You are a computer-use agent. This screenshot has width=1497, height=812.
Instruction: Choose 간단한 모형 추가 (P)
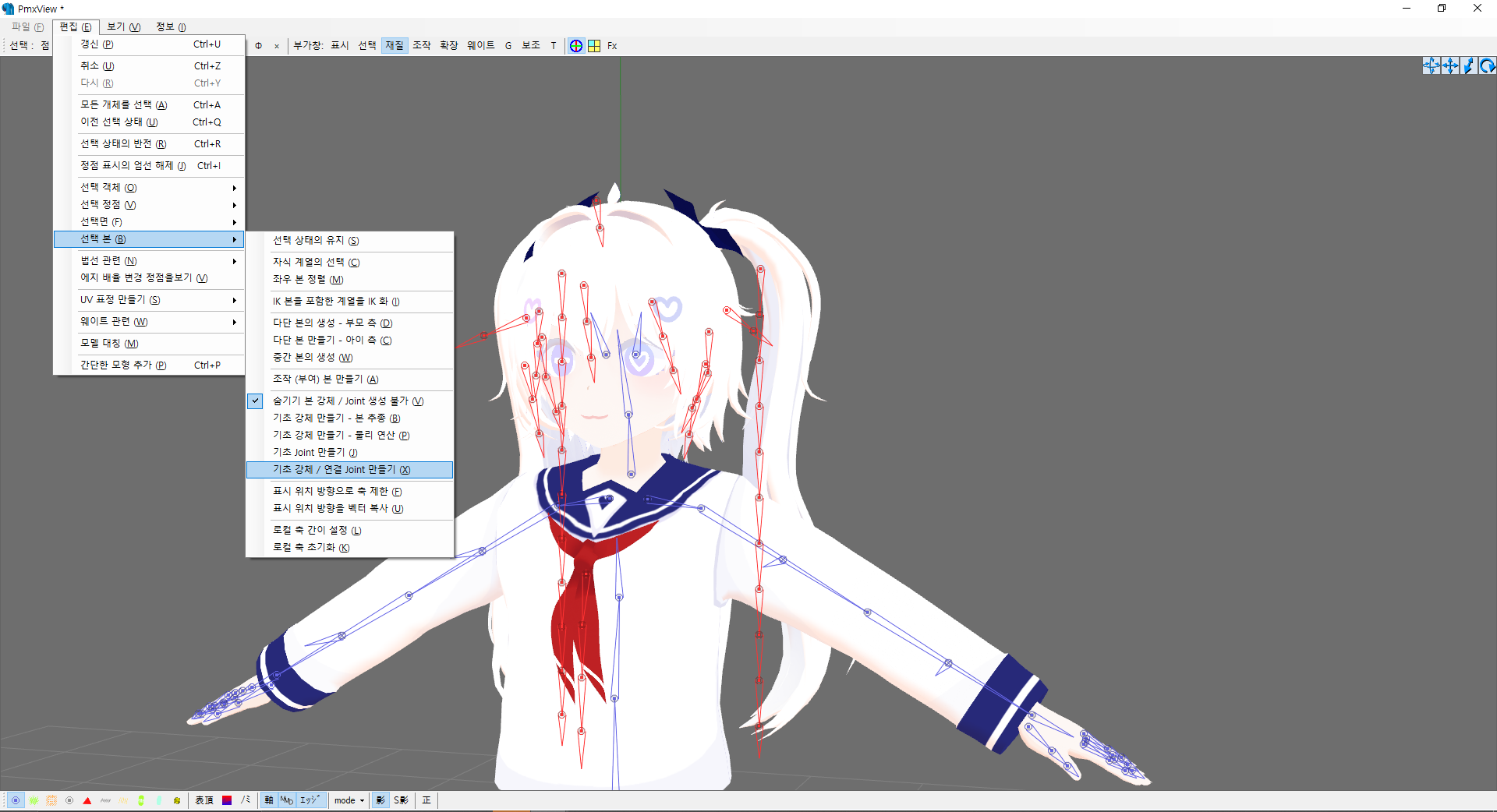click(x=149, y=365)
